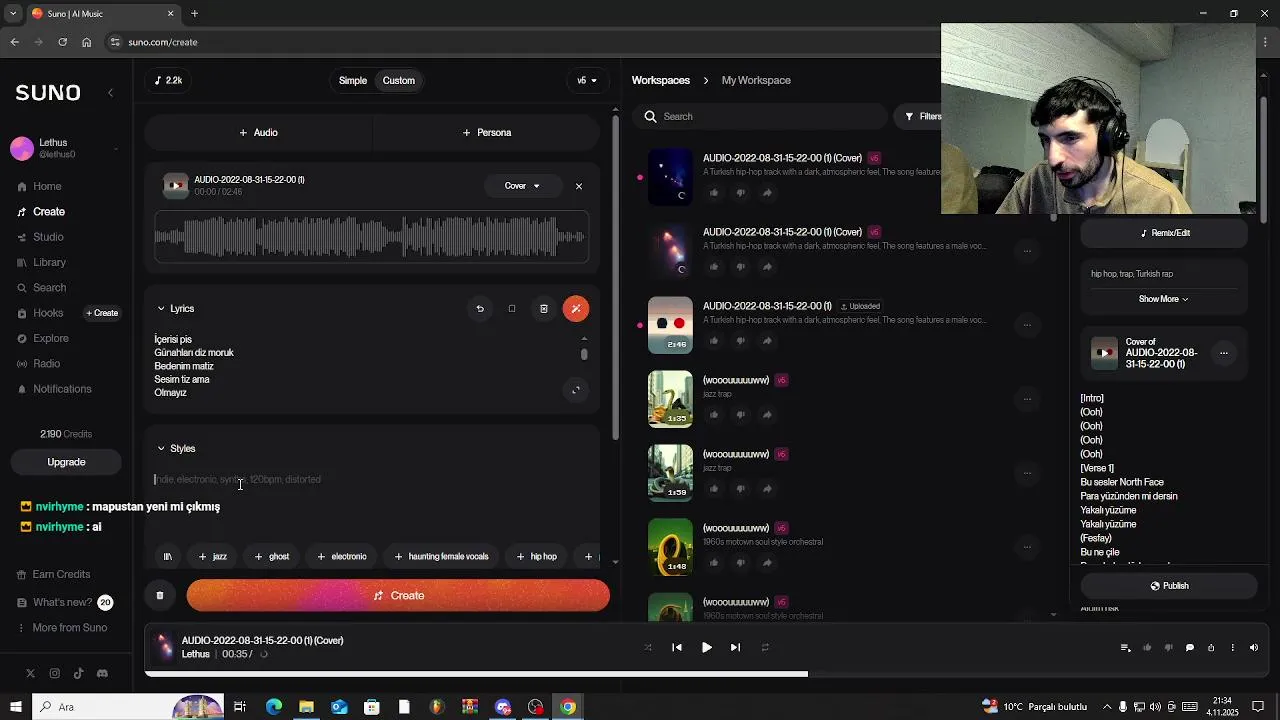The width and height of the screenshot is (1280, 720).
Task: Remove the uploaded audio clip with the X
Action: pyautogui.click(x=578, y=186)
